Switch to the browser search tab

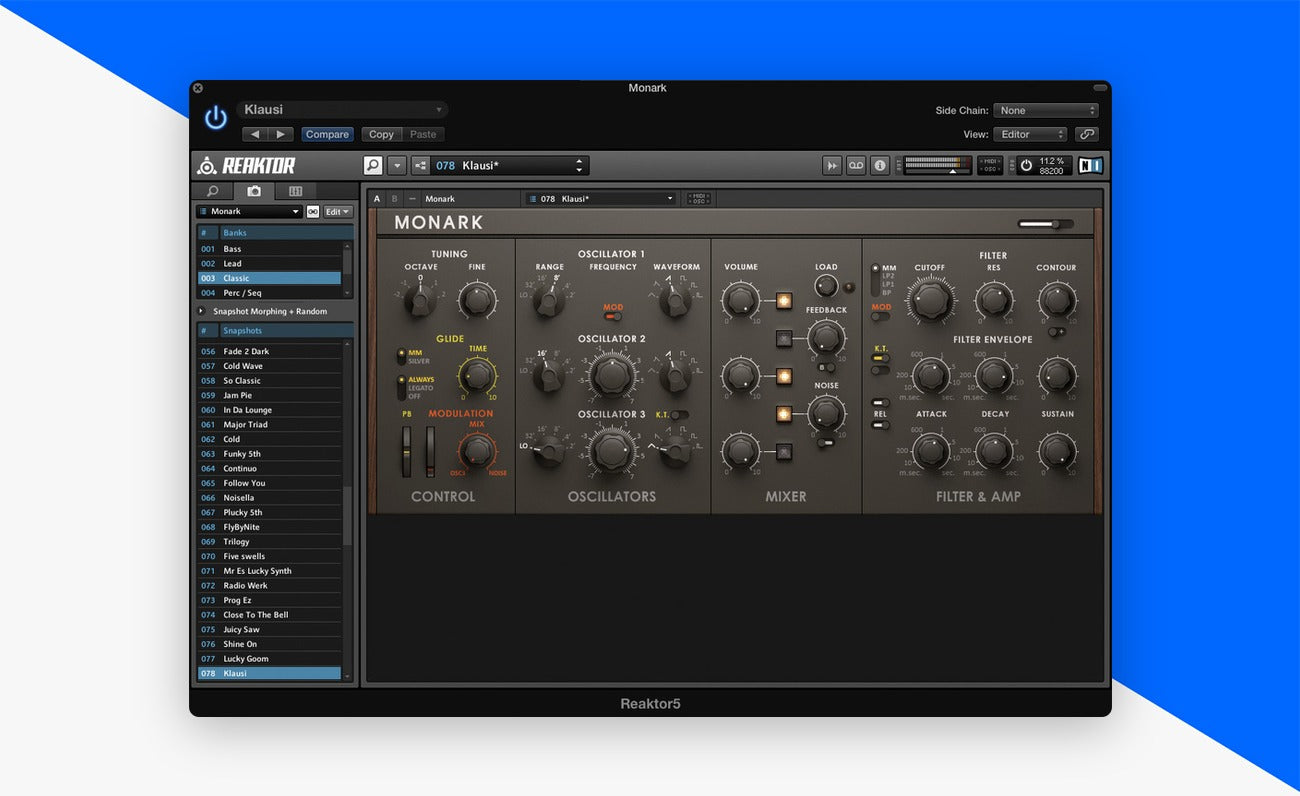pyautogui.click(x=212, y=191)
